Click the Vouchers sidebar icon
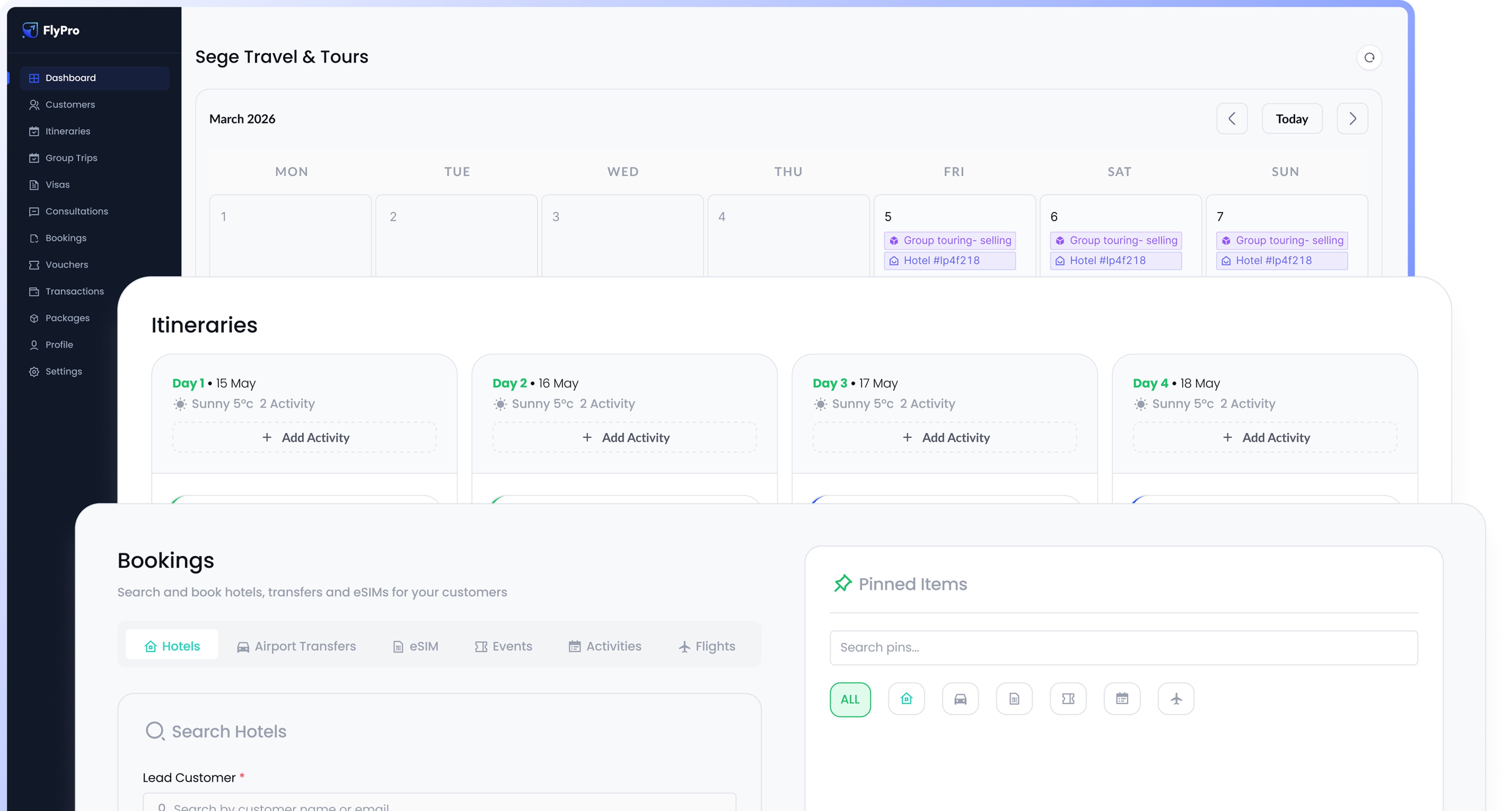Image resolution: width=1512 pixels, height=811 pixels. (34, 265)
